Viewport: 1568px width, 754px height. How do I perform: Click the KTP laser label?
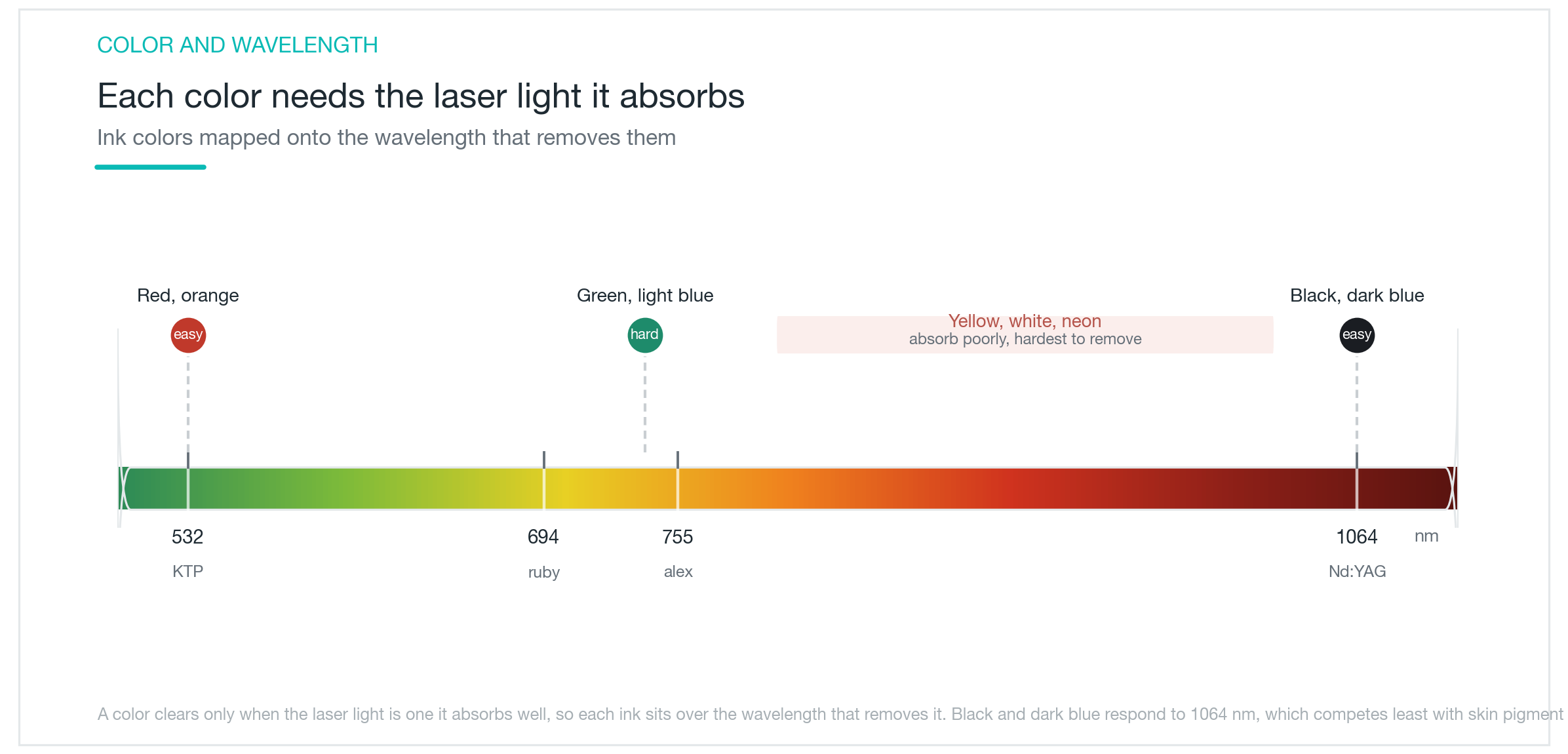point(187,571)
